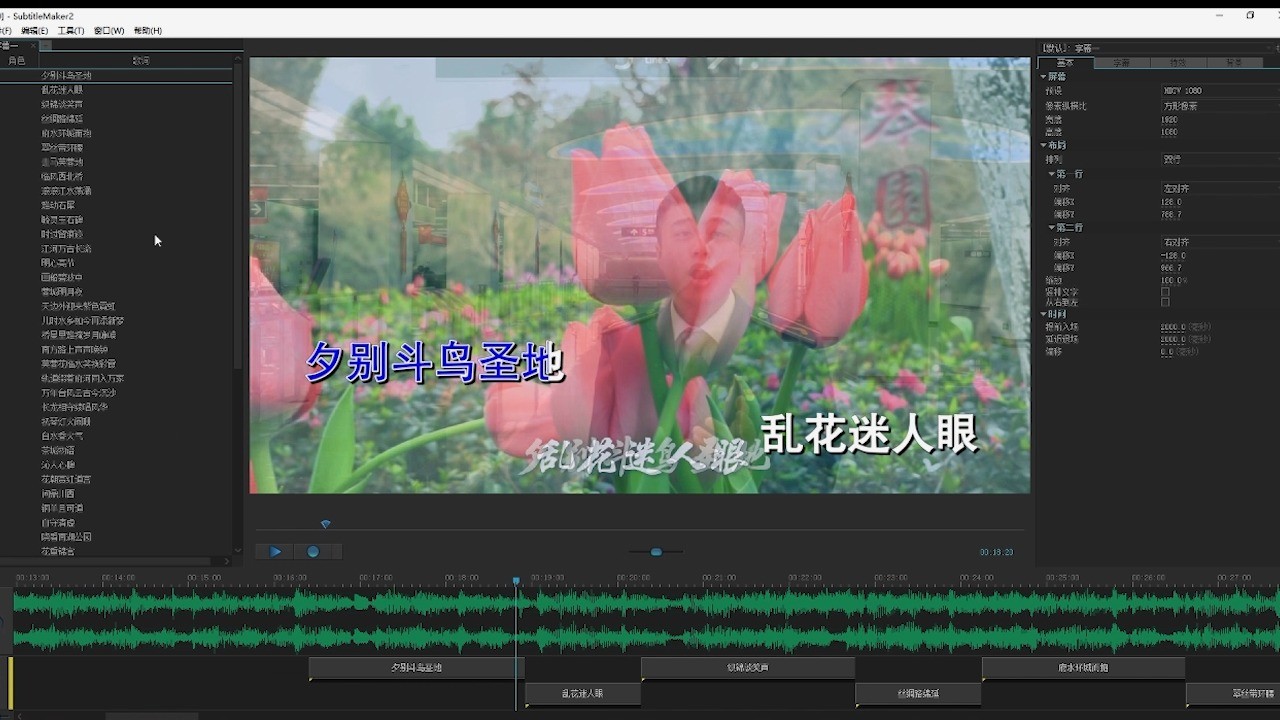Open the 排列 arrangement dropdown
Viewport: 1280px width, 720px height.
[x=1213, y=158]
